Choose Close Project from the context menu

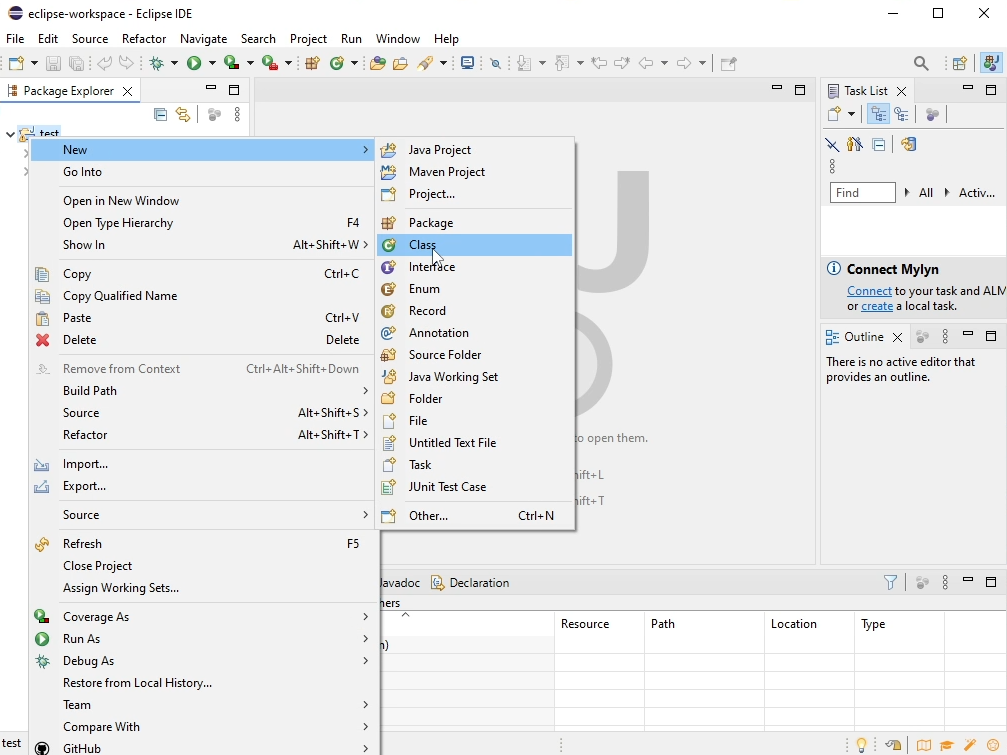coord(202,566)
